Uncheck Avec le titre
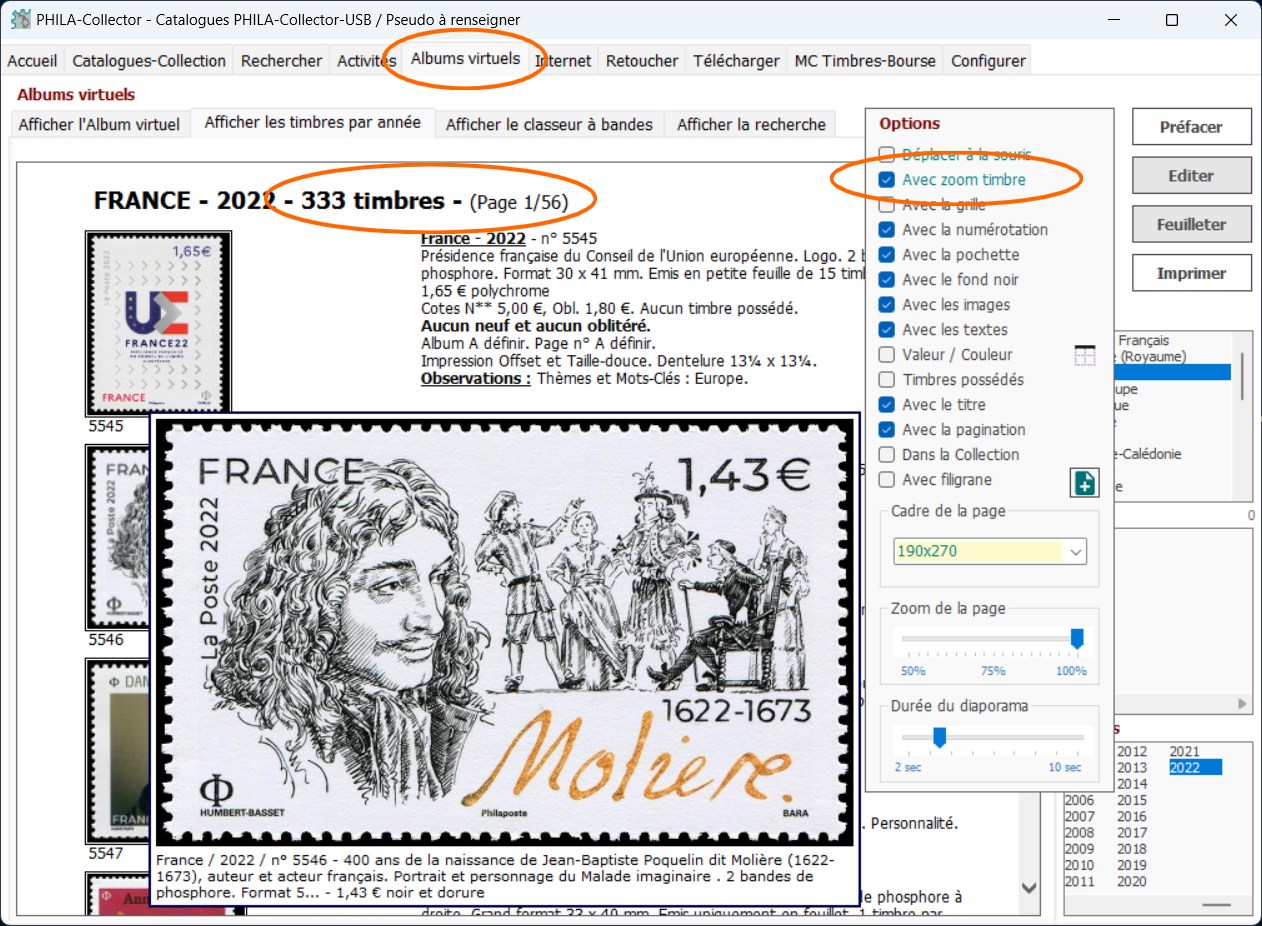 (886, 405)
